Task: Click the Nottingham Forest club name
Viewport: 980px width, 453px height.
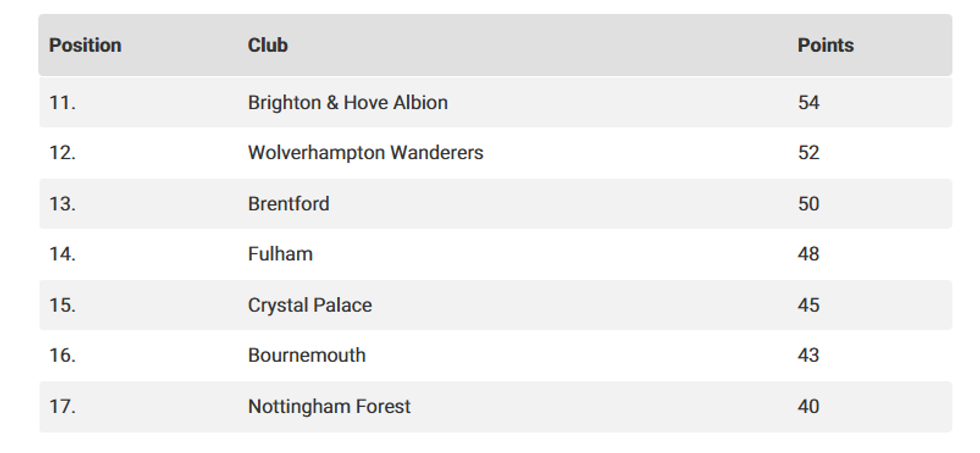Action: click(329, 406)
